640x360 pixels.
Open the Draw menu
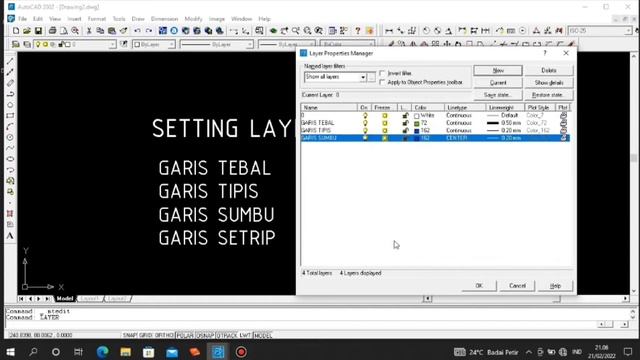pyautogui.click(x=138, y=19)
